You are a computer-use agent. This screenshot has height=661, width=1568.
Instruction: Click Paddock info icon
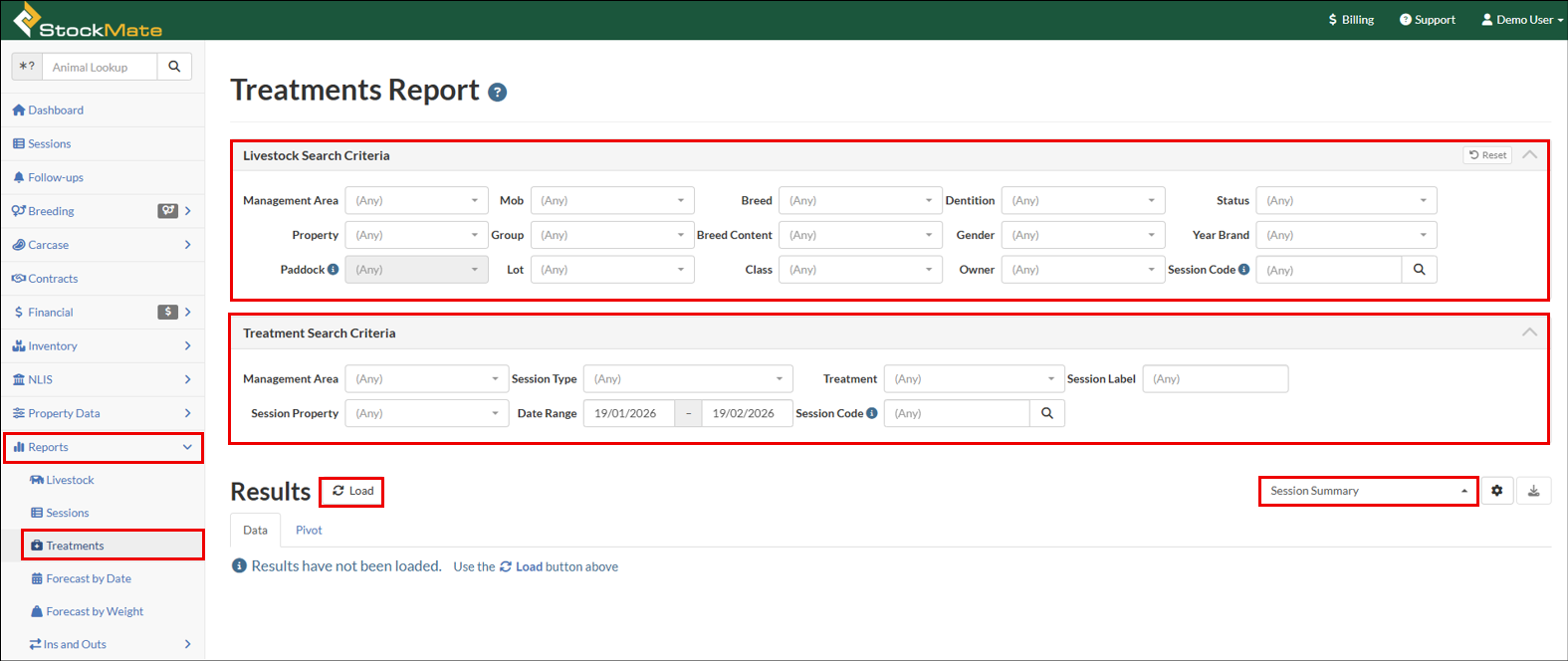(x=333, y=270)
